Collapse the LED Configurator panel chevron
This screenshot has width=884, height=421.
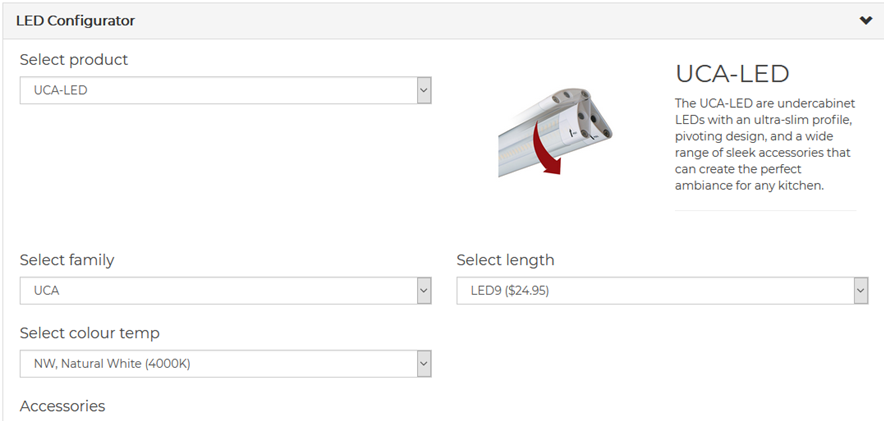(865, 21)
